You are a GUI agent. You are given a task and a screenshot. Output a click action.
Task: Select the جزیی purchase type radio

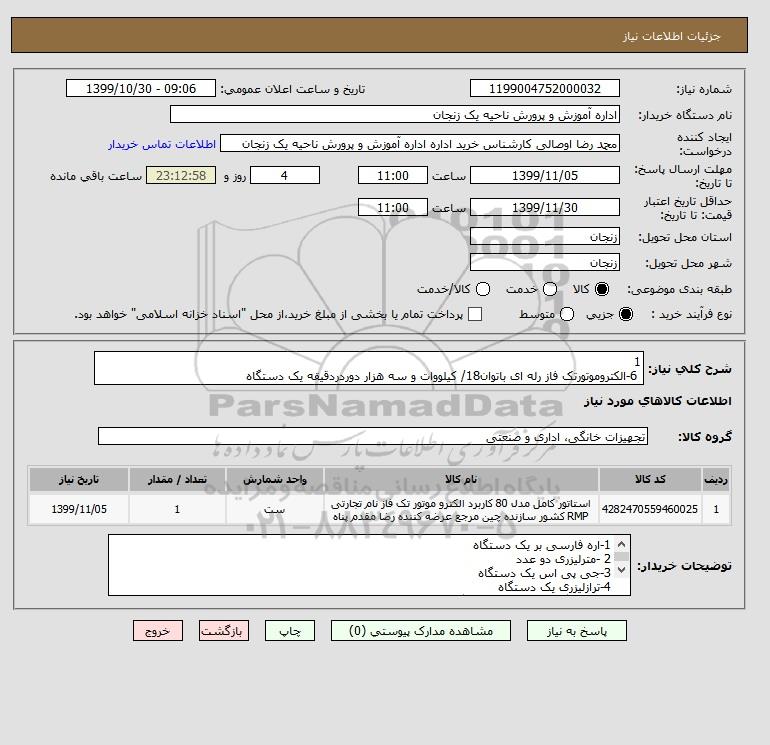(x=626, y=314)
